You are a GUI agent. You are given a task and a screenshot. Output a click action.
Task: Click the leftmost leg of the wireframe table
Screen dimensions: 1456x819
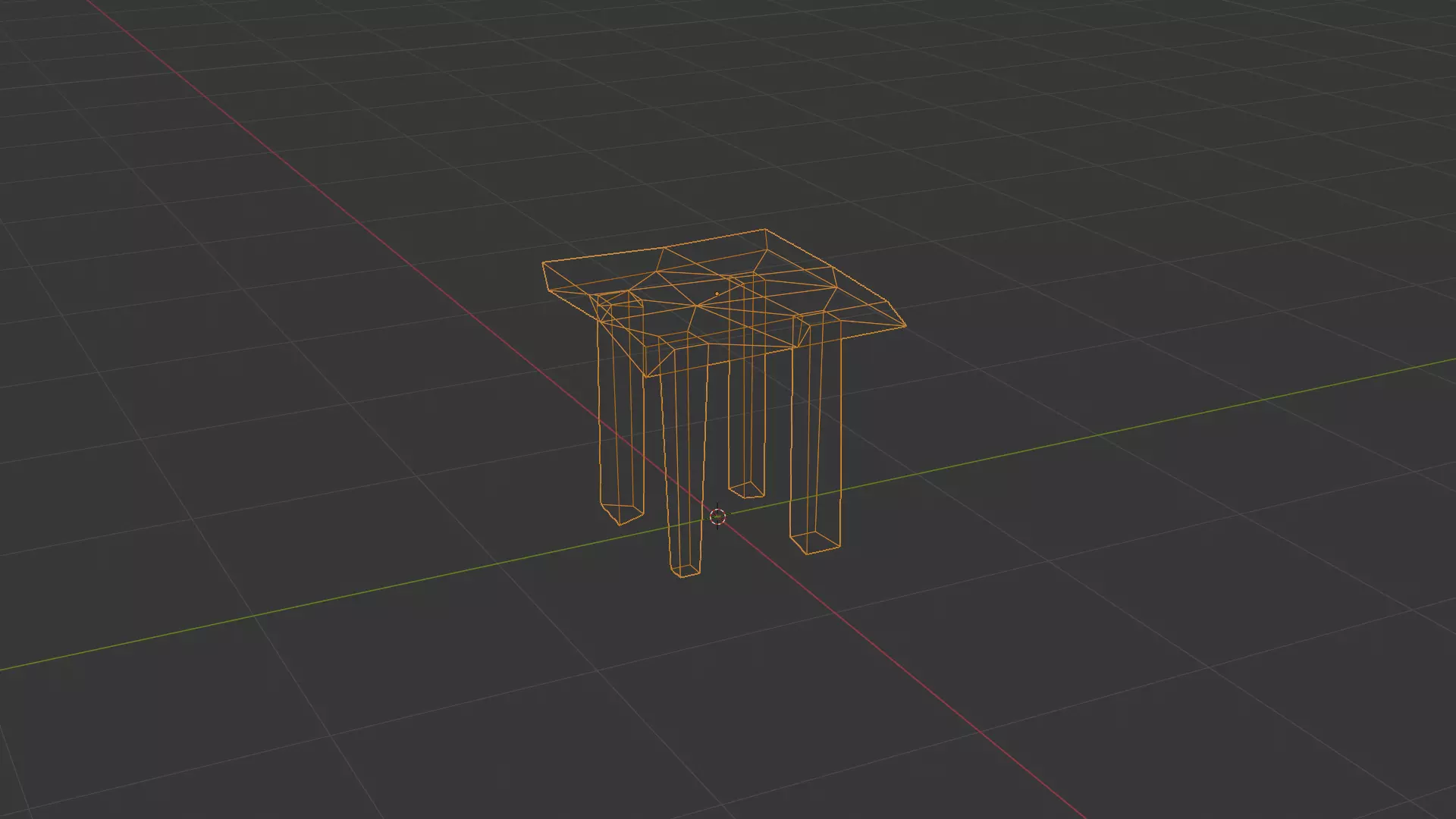620,409
